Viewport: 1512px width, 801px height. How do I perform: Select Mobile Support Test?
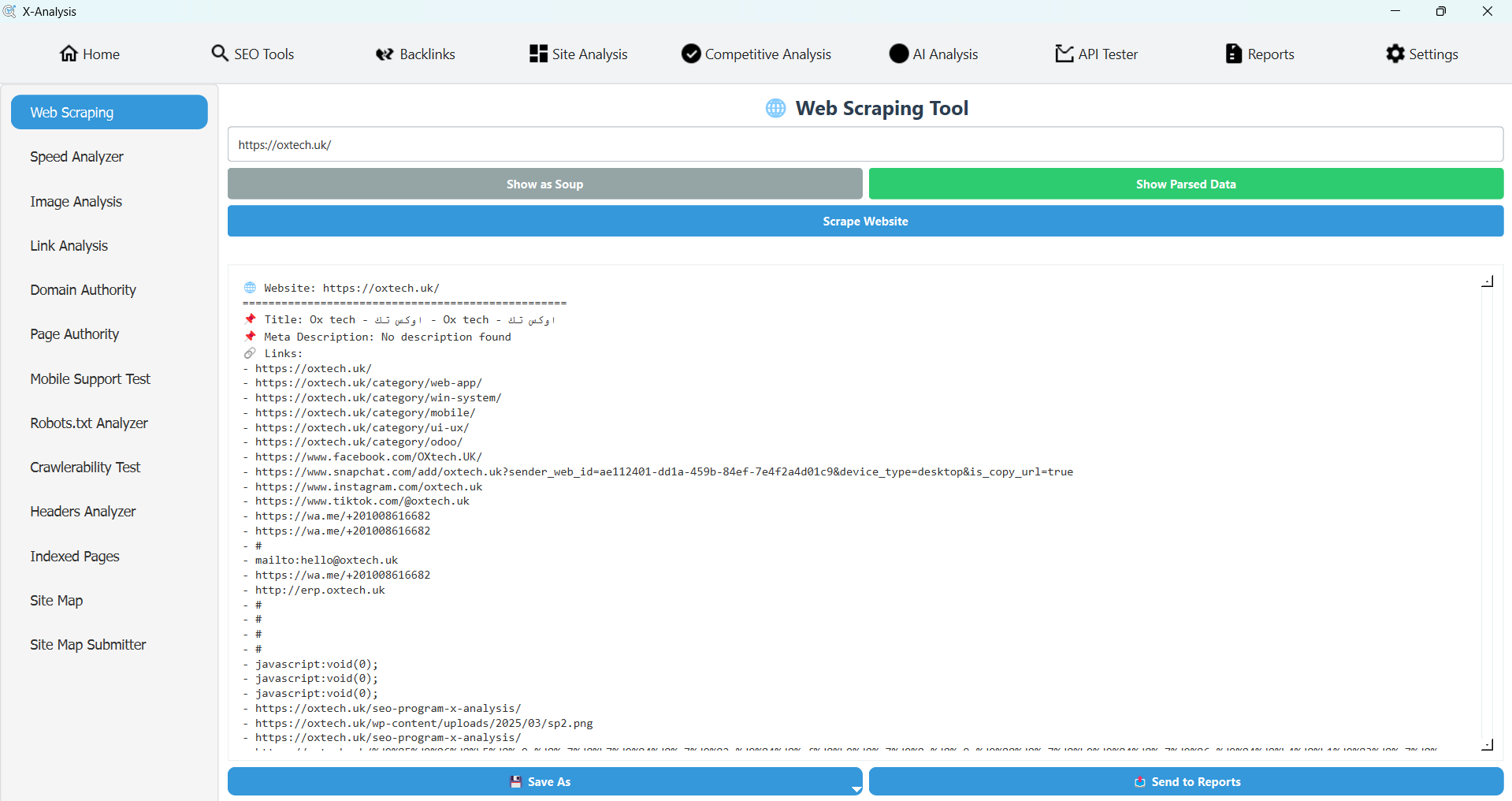(110, 378)
